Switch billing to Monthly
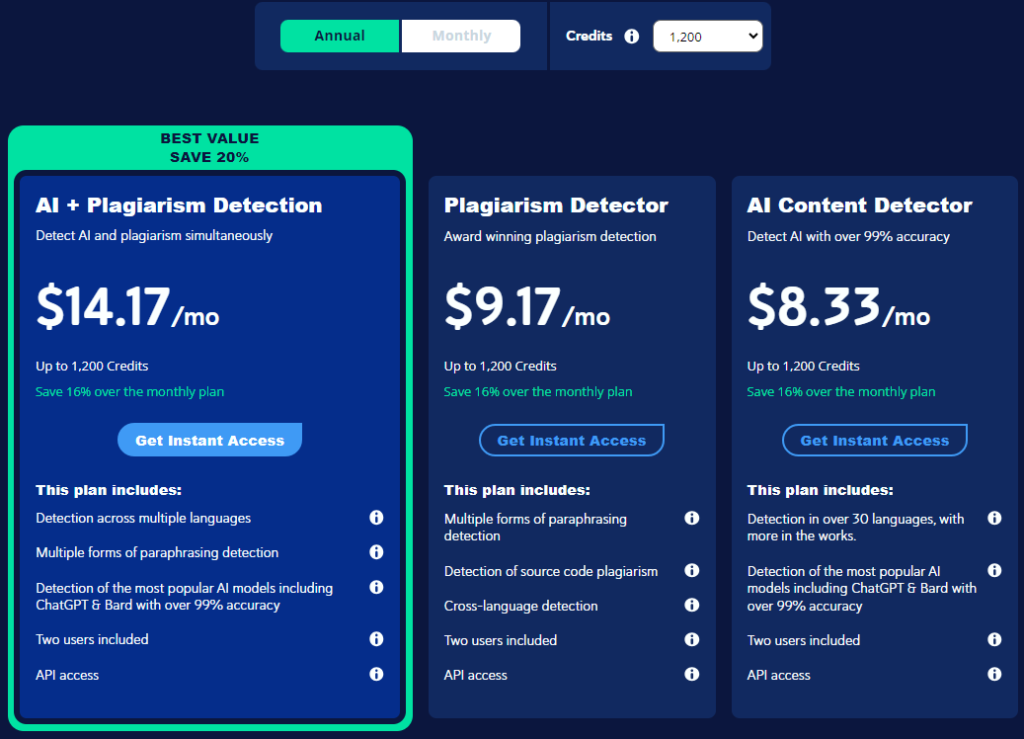Viewport: 1024px width, 739px height. pos(460,35)
